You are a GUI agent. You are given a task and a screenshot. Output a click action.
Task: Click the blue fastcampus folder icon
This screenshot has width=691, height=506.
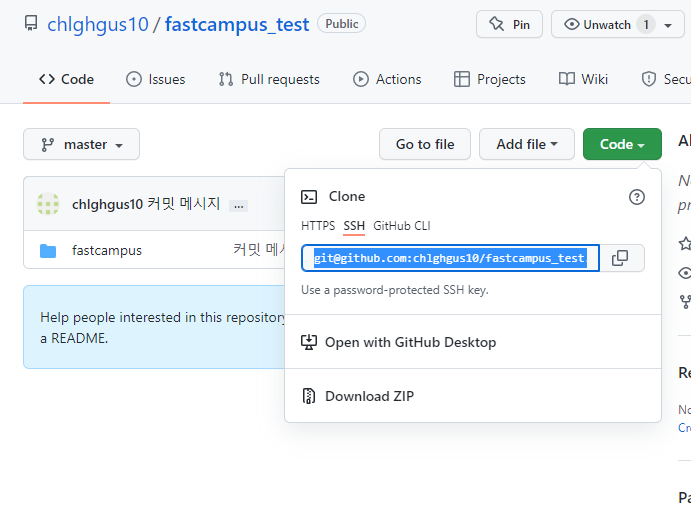pyautogui.click(x=48, y=251)
